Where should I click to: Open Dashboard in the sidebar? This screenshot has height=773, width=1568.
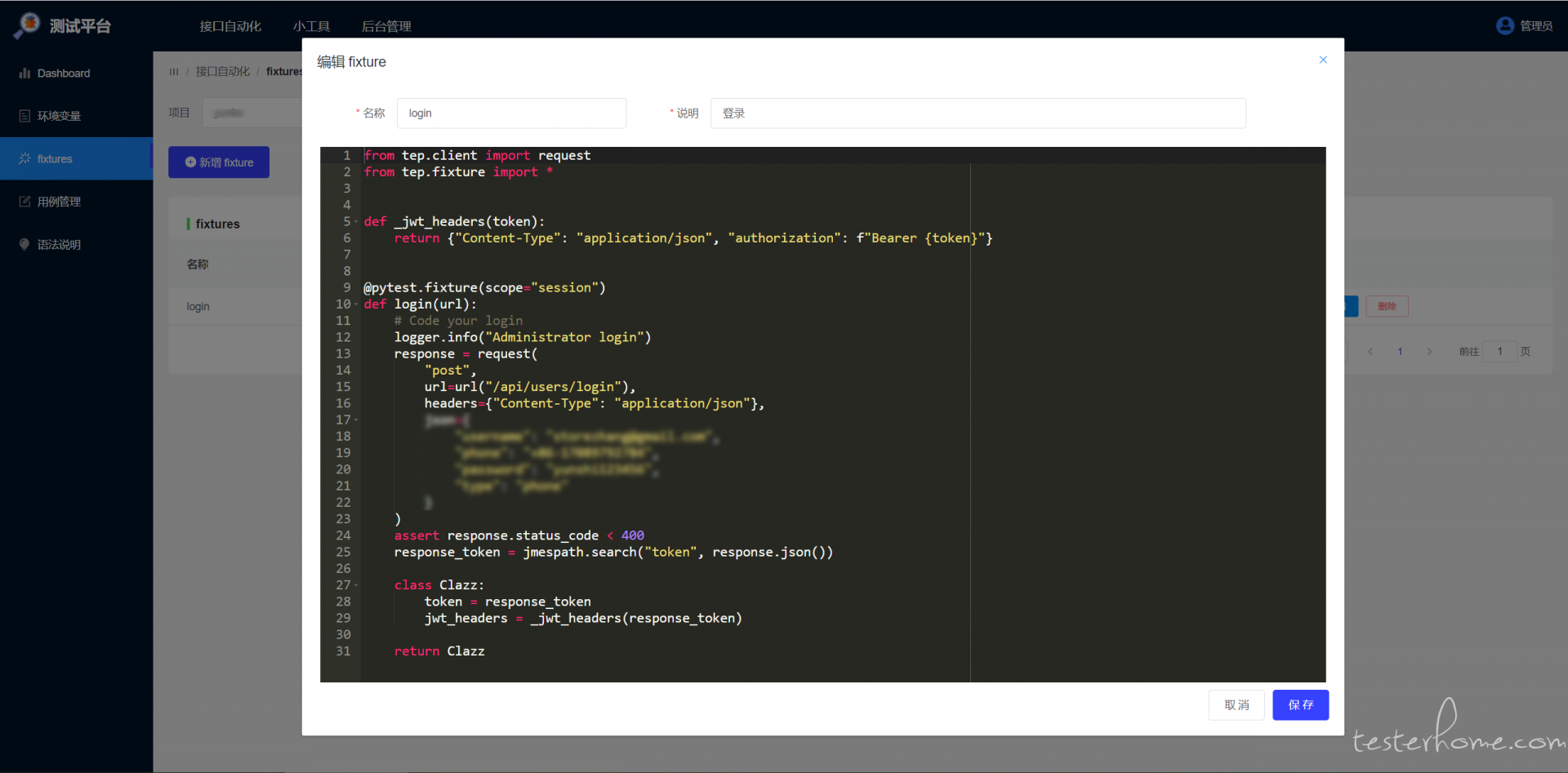tap(76, 73)
